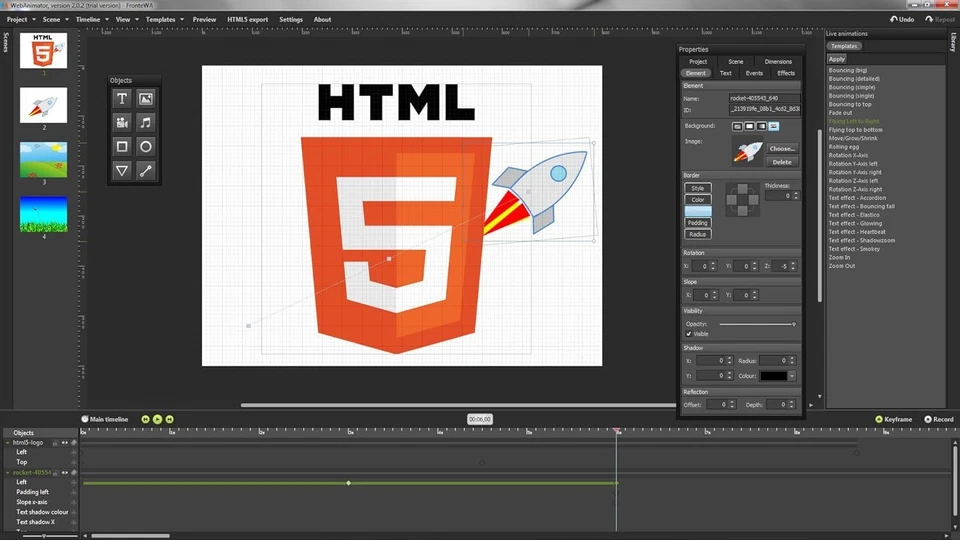Viewport: 960px width, 540px height.
Task: Select the Rectangle shape tool
Action: point(122,146)
